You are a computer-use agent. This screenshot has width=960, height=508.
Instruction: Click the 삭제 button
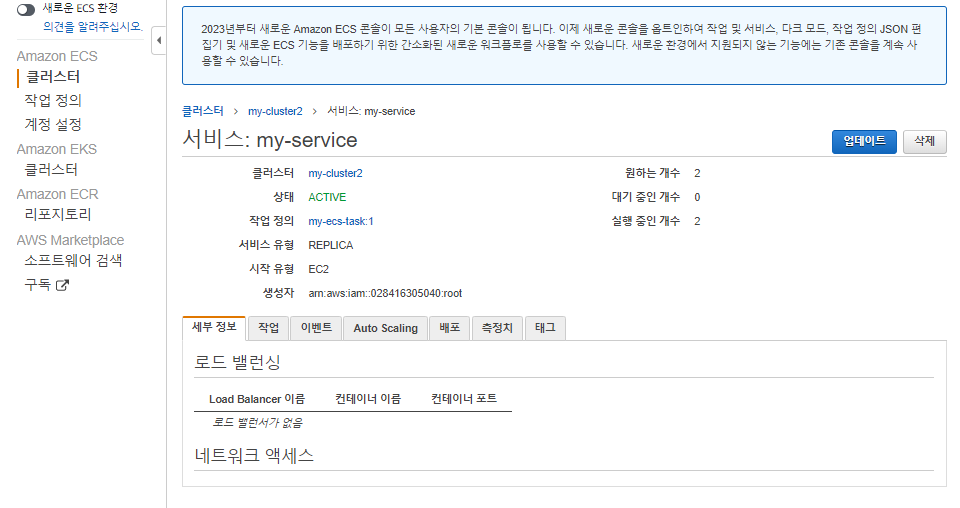pos(924,141)
